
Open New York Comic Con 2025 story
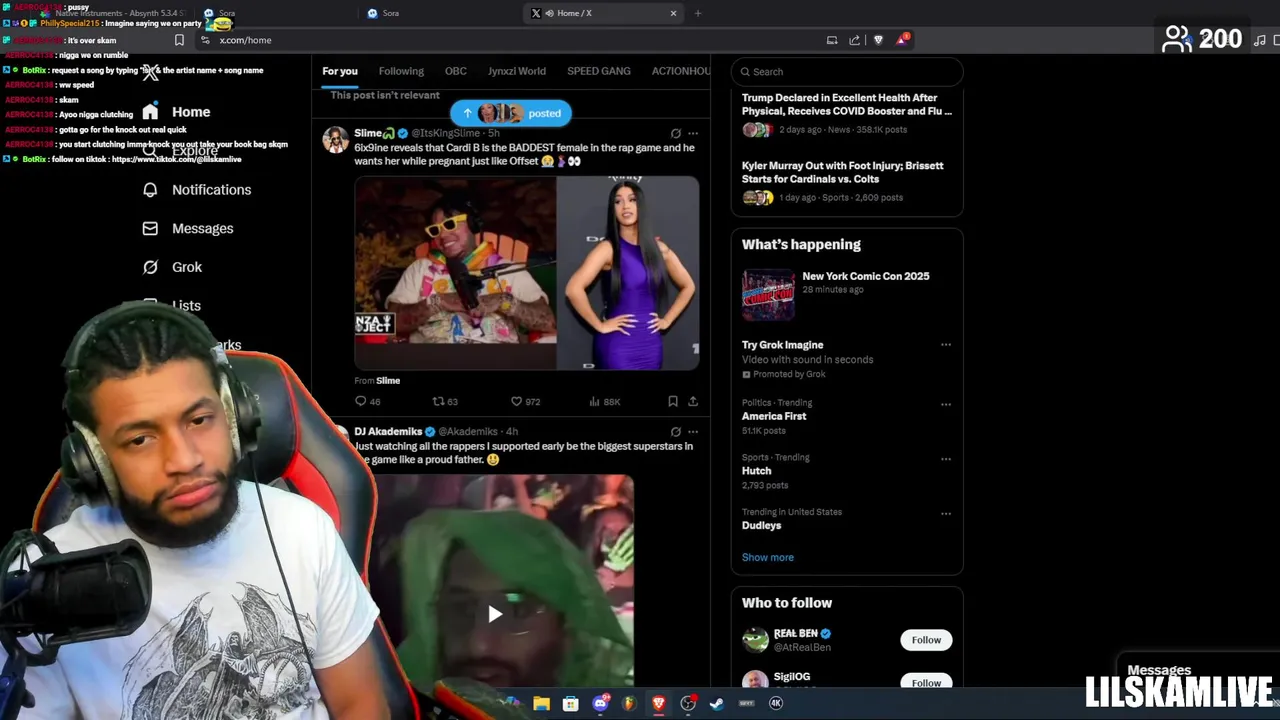pos(865,276)
